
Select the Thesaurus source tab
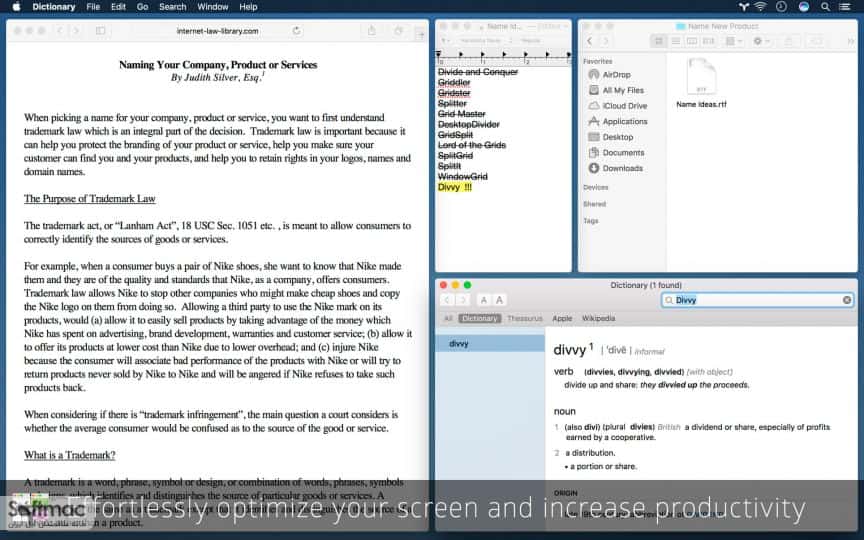(x=525, y=318)
